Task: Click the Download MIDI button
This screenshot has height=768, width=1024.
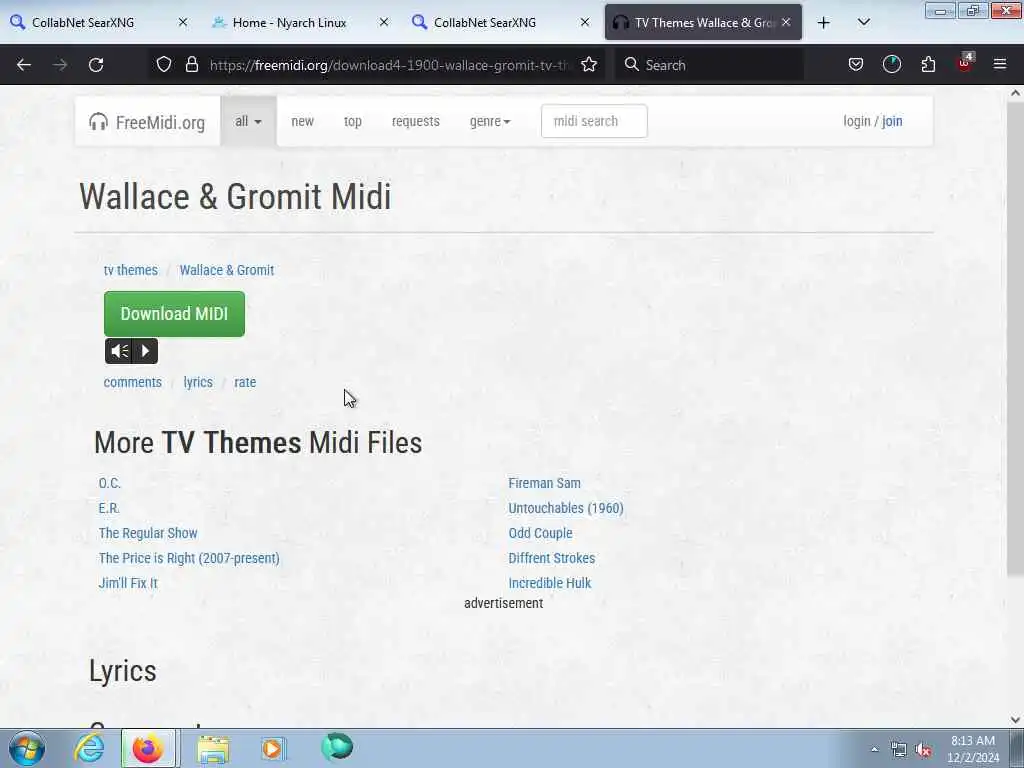Action: [x=174, y=314]
